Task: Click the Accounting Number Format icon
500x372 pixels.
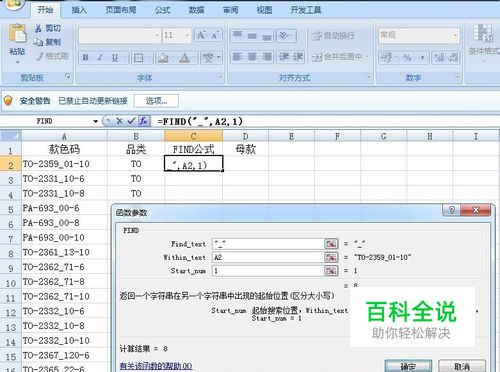Action: point(386,58)
